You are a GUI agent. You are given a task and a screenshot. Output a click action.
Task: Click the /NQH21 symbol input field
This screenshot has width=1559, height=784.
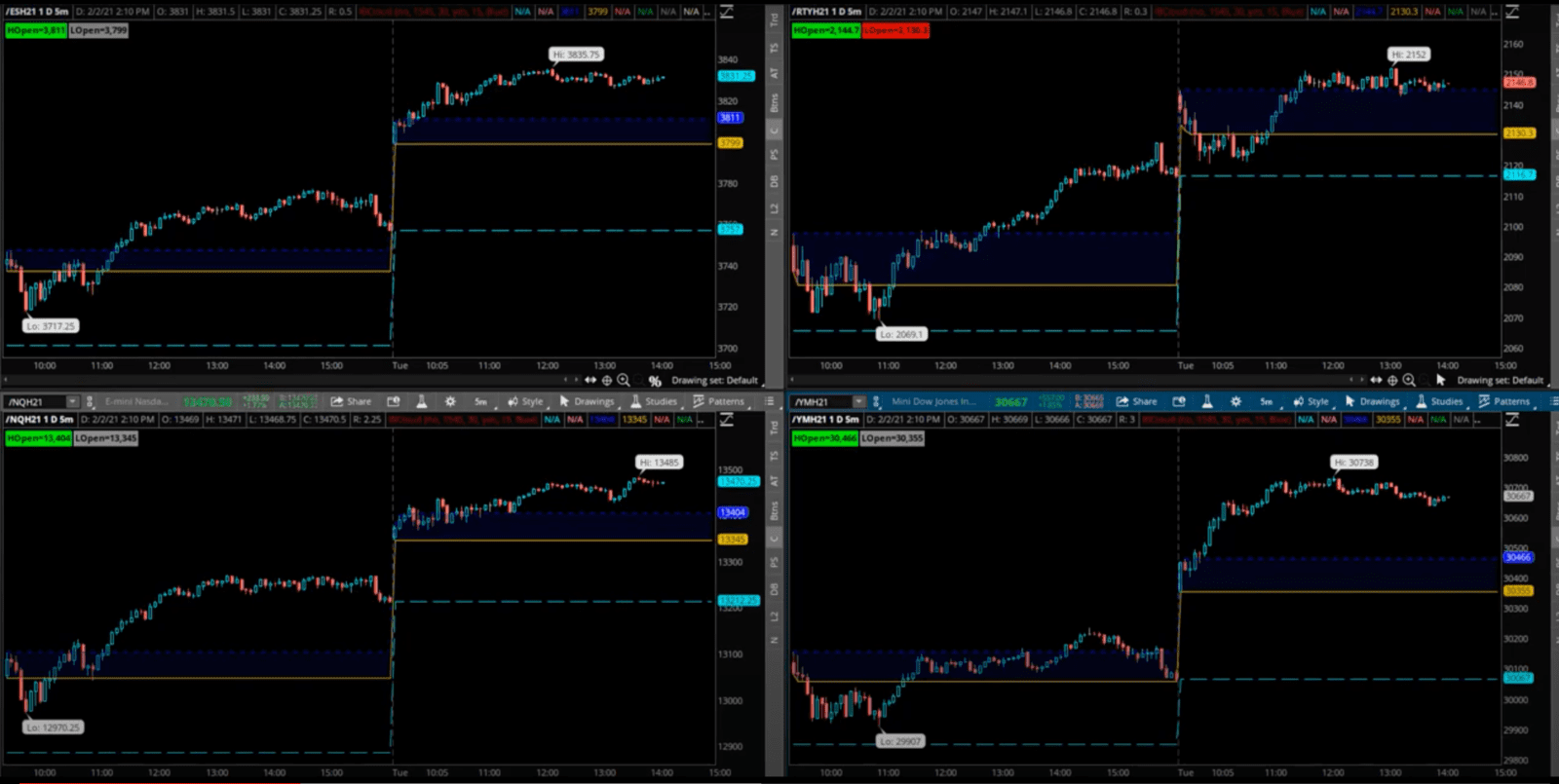[x=35, y=401]
